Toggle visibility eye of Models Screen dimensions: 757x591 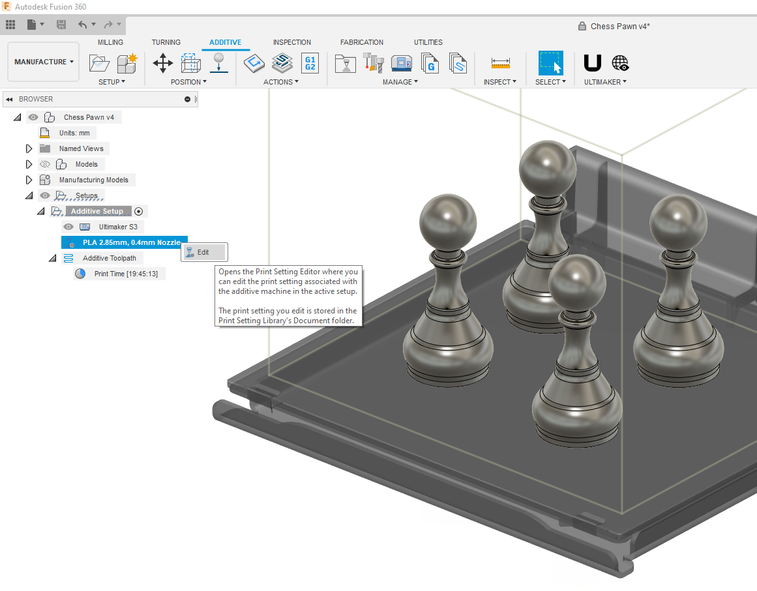[x=45, y=165]
